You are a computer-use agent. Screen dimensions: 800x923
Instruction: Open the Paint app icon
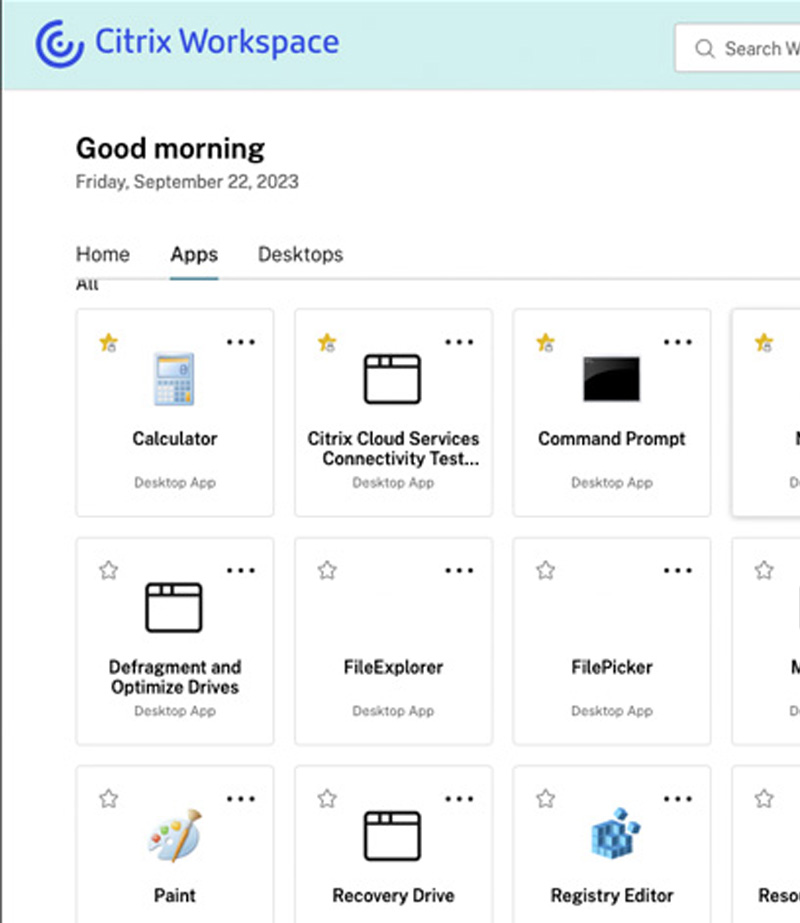(x=174, y=836)
